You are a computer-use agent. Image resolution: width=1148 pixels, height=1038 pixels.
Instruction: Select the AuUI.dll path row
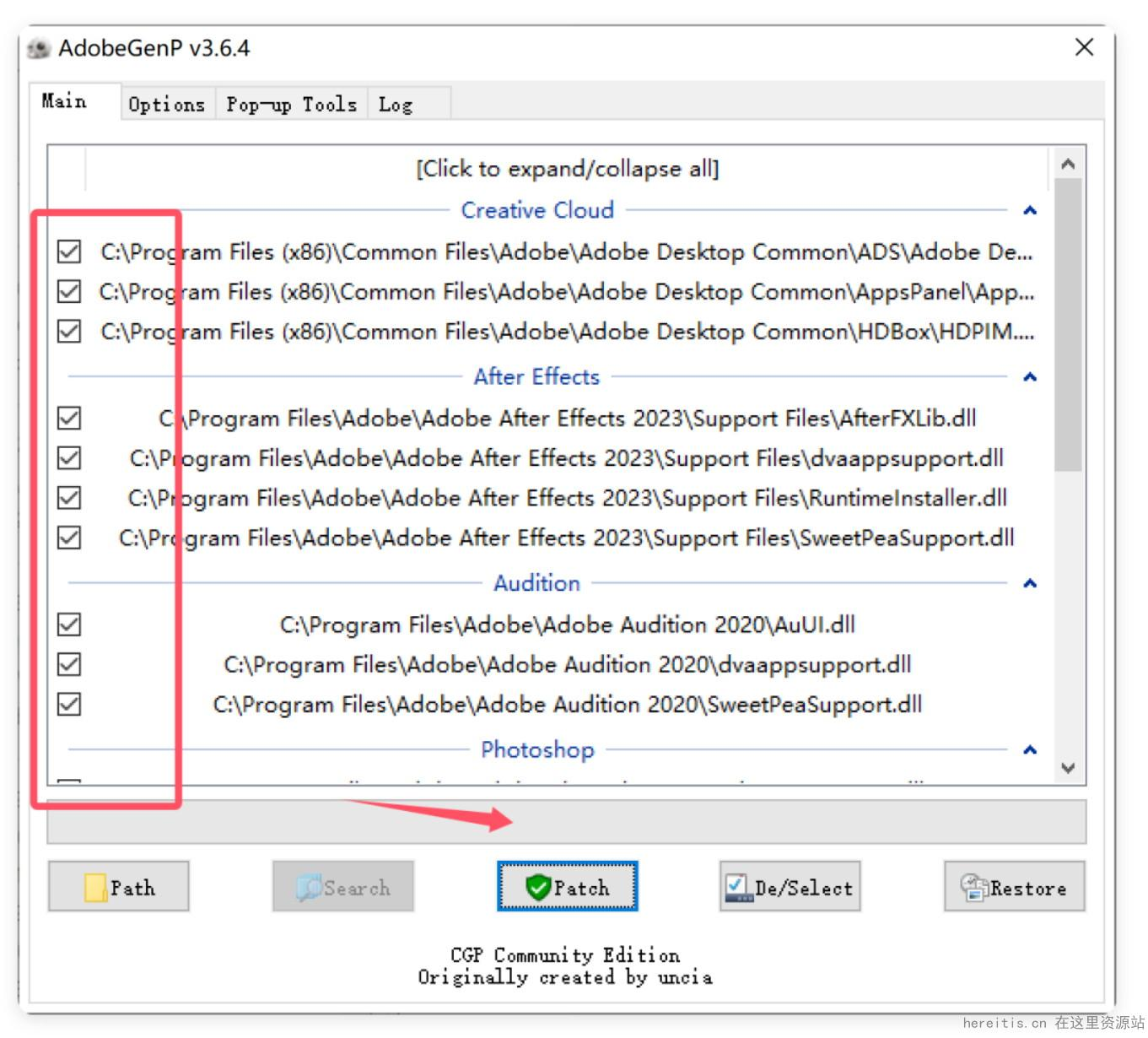567,624
